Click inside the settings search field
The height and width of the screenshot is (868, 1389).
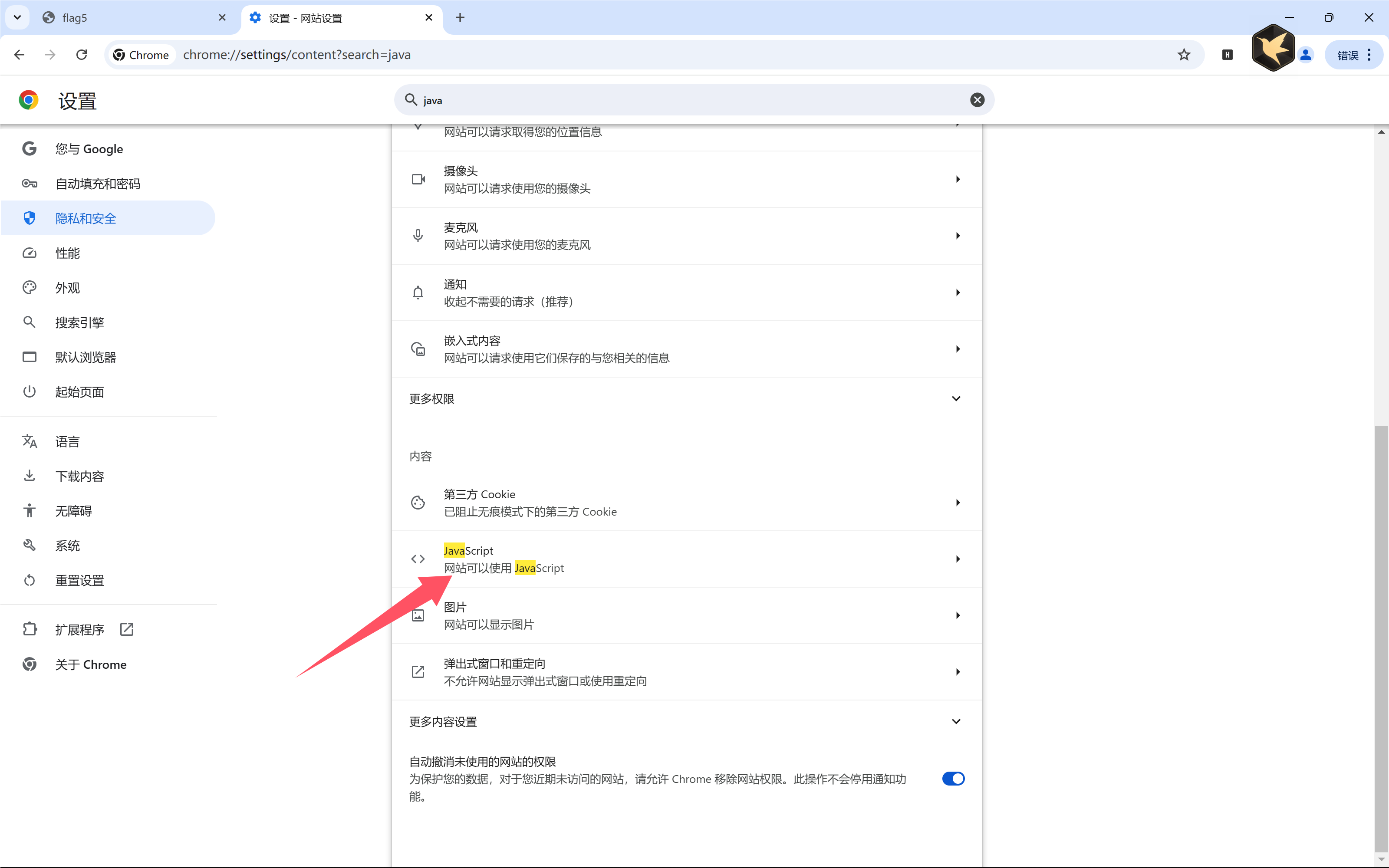pos(694,100)
